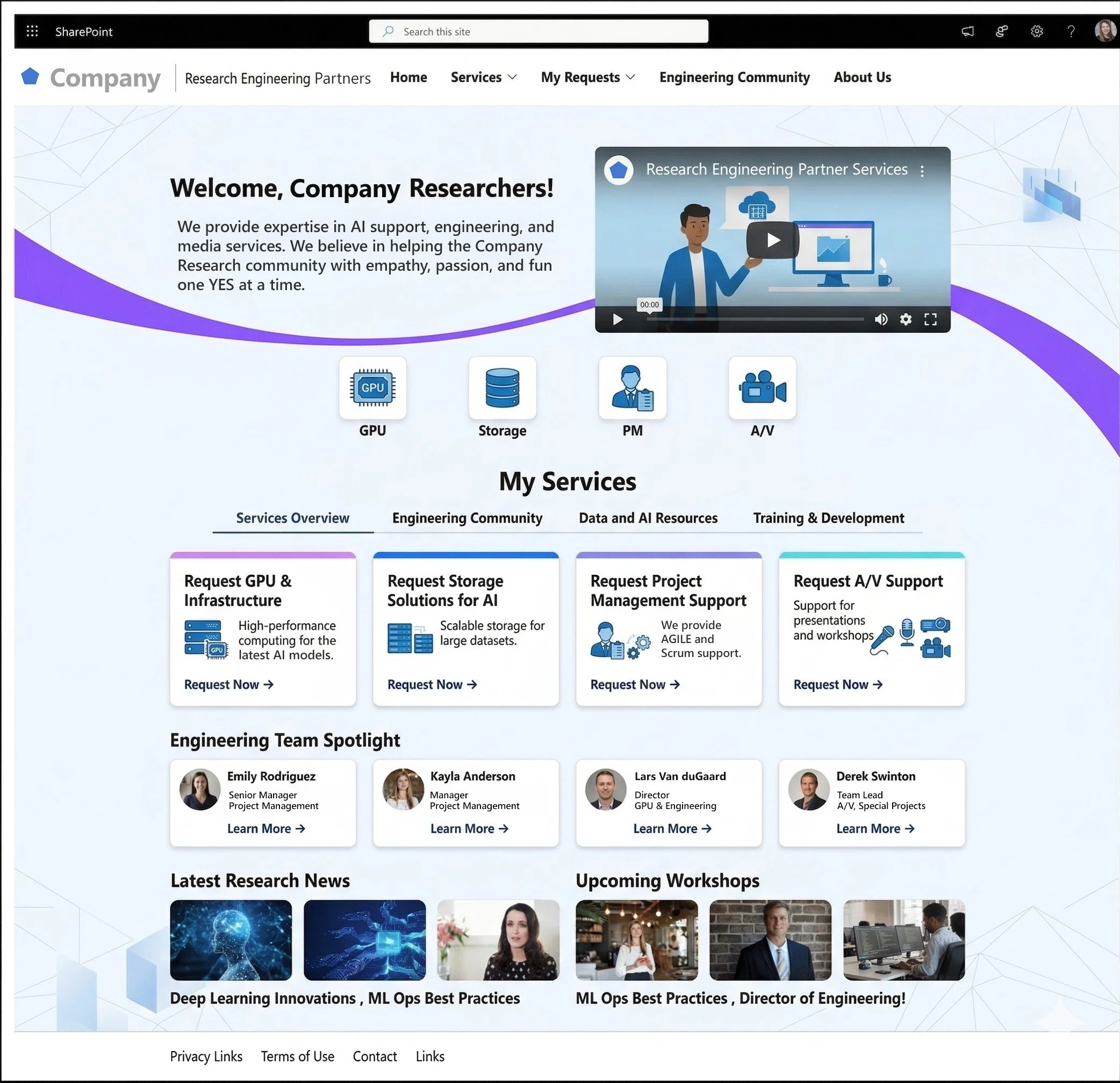This screenshot has height=1083, width=1120.
Task: Toggle fullscreen on the video player
Action: point(930,319)
